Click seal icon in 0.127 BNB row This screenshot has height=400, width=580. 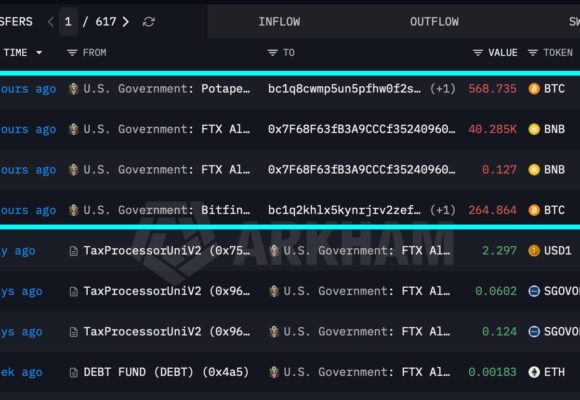coord(74,169)
